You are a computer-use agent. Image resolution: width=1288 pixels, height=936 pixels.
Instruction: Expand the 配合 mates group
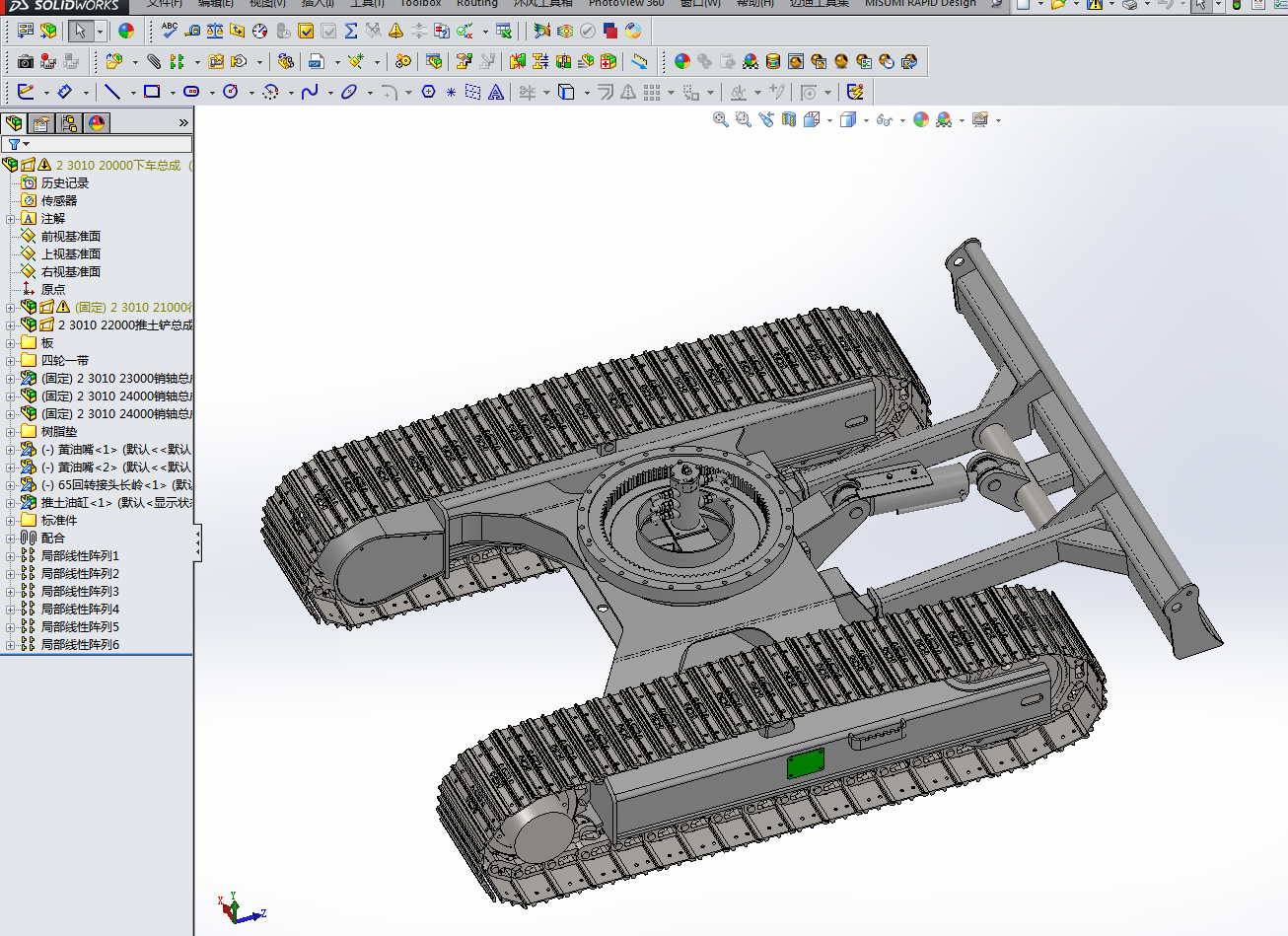(x=10, y=537)
